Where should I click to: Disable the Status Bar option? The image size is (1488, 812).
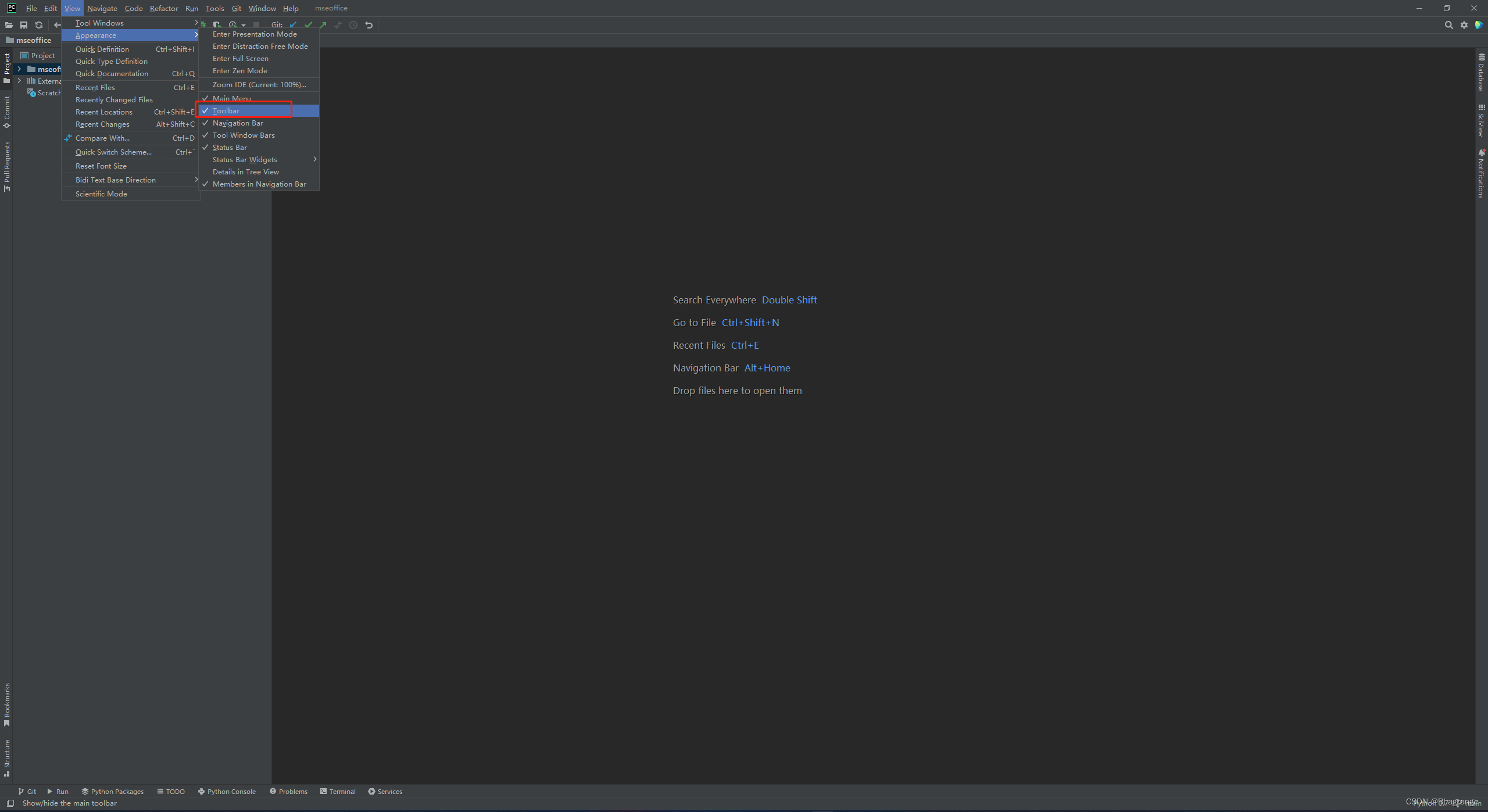point(229,147)
